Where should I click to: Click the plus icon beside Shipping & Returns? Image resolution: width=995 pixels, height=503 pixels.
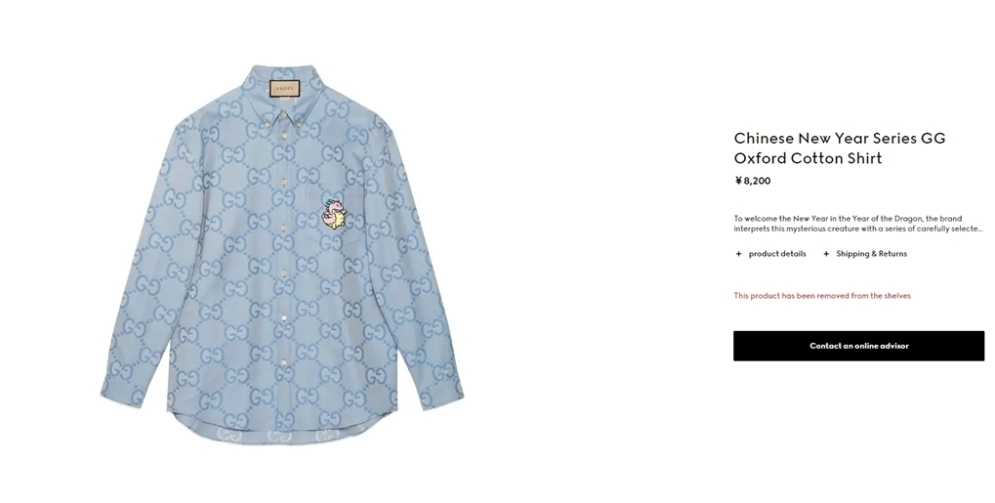click(x=826, y=254)
